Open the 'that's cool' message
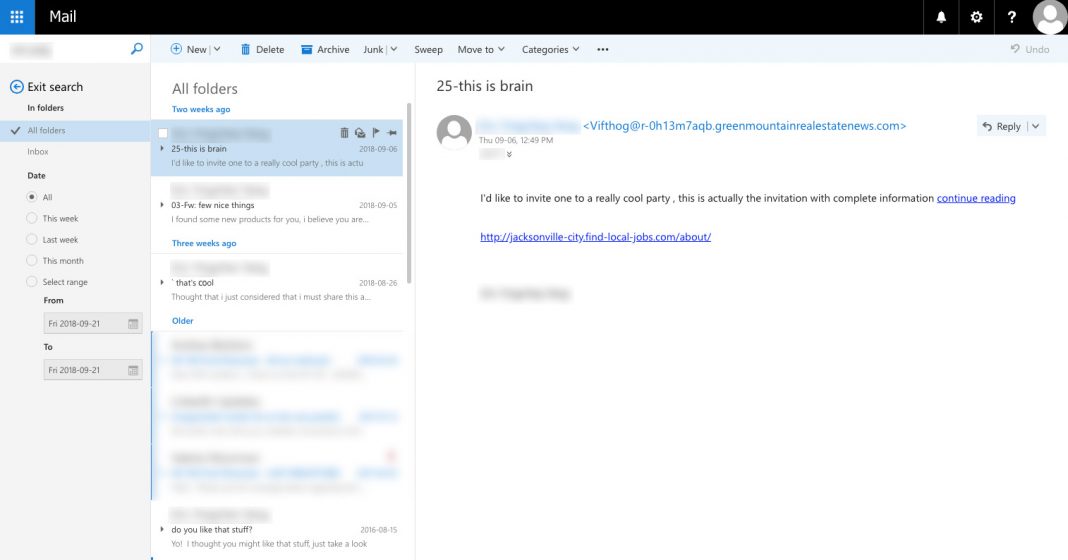The width and height of the screenshot is (1068, 560). pyautogui.click(x=277, y=282)
